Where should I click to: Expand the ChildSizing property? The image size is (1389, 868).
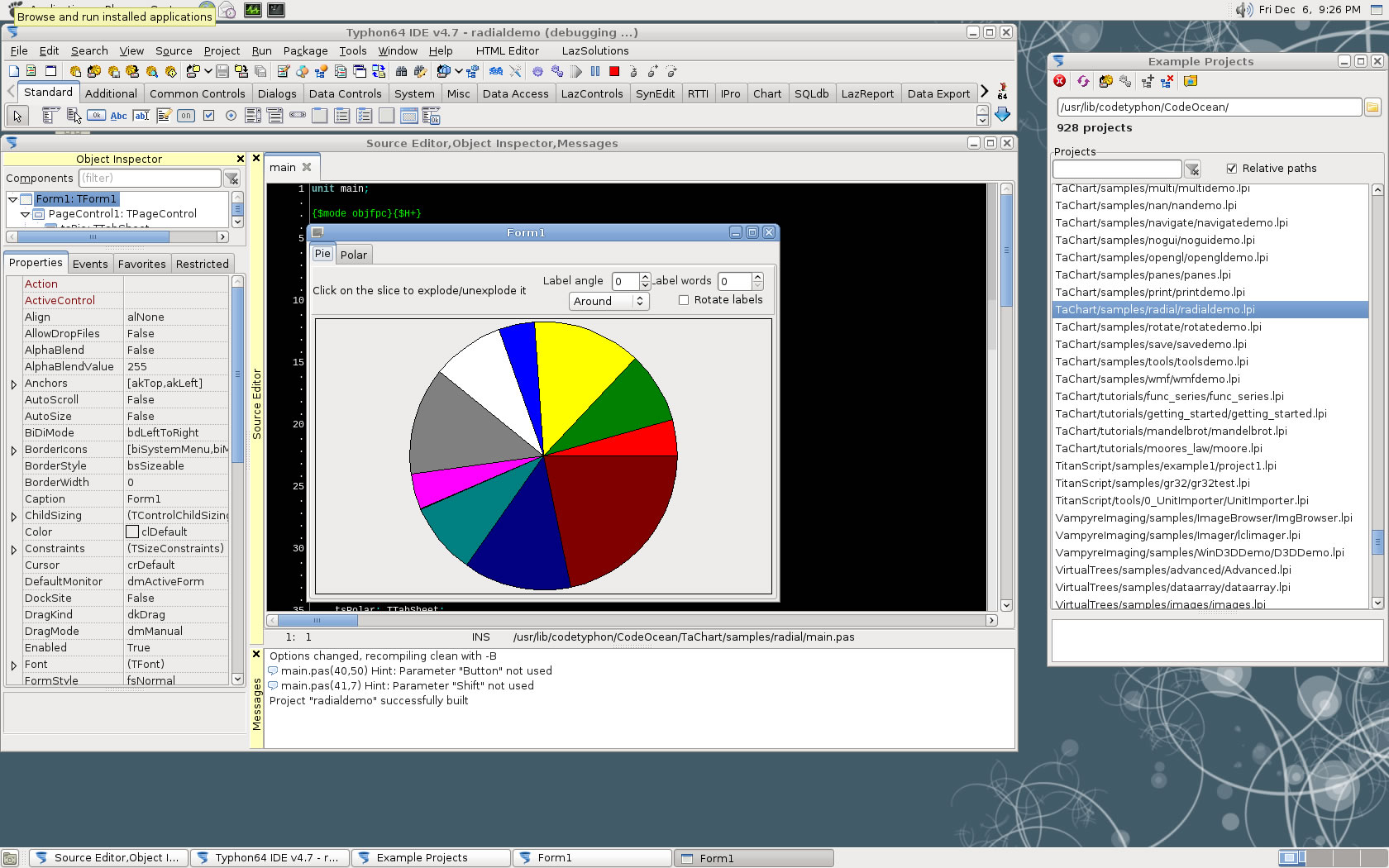tap(14, 516)
